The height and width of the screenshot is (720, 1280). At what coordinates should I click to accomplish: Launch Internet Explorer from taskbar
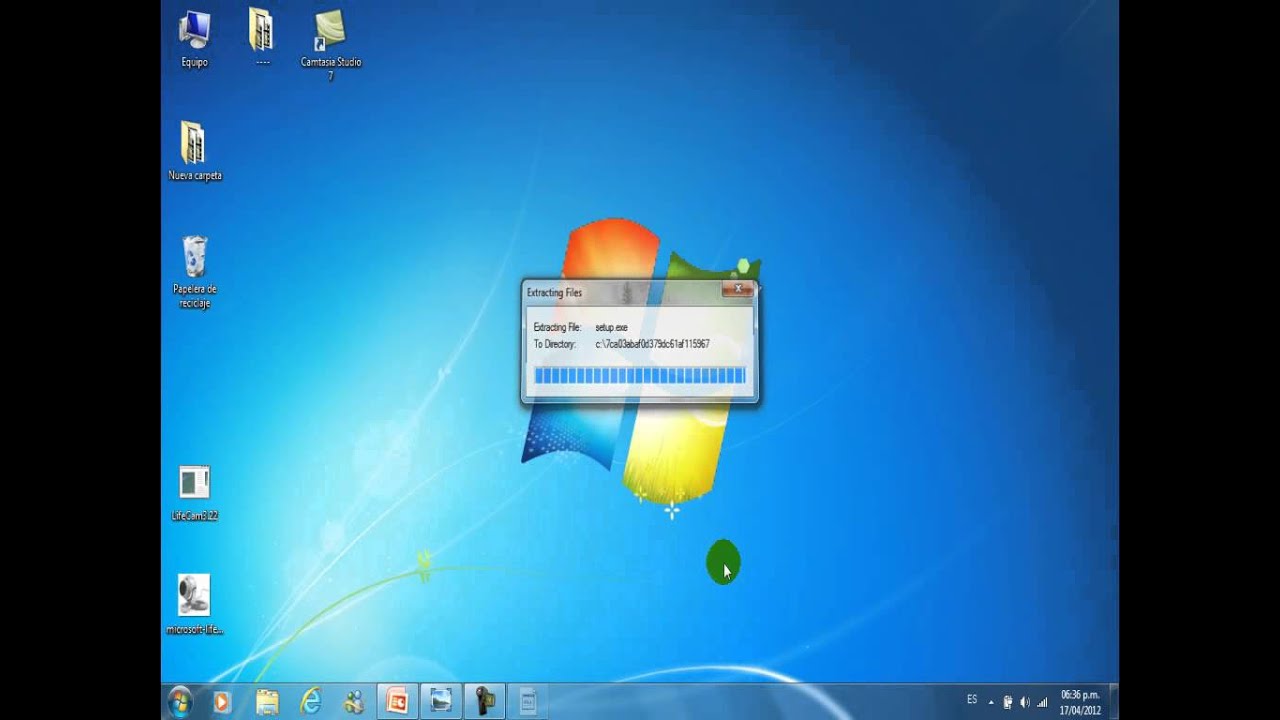pos(311,702)
